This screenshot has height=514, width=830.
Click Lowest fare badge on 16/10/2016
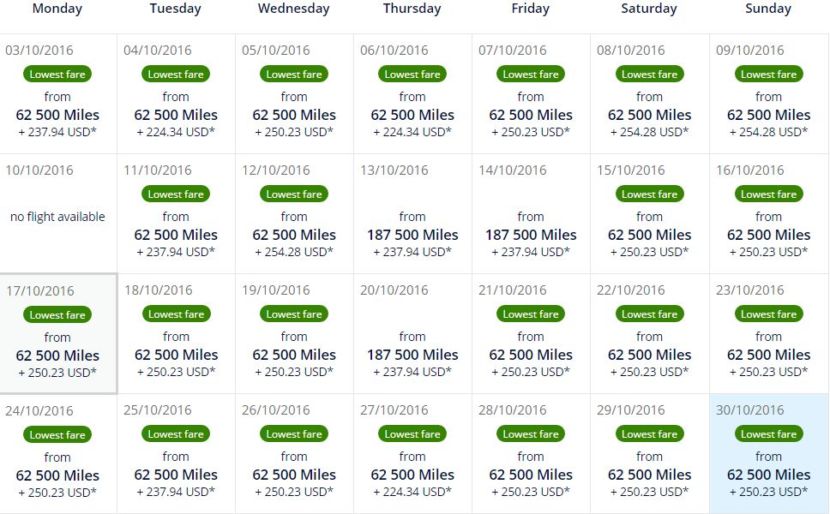[769, 194]
